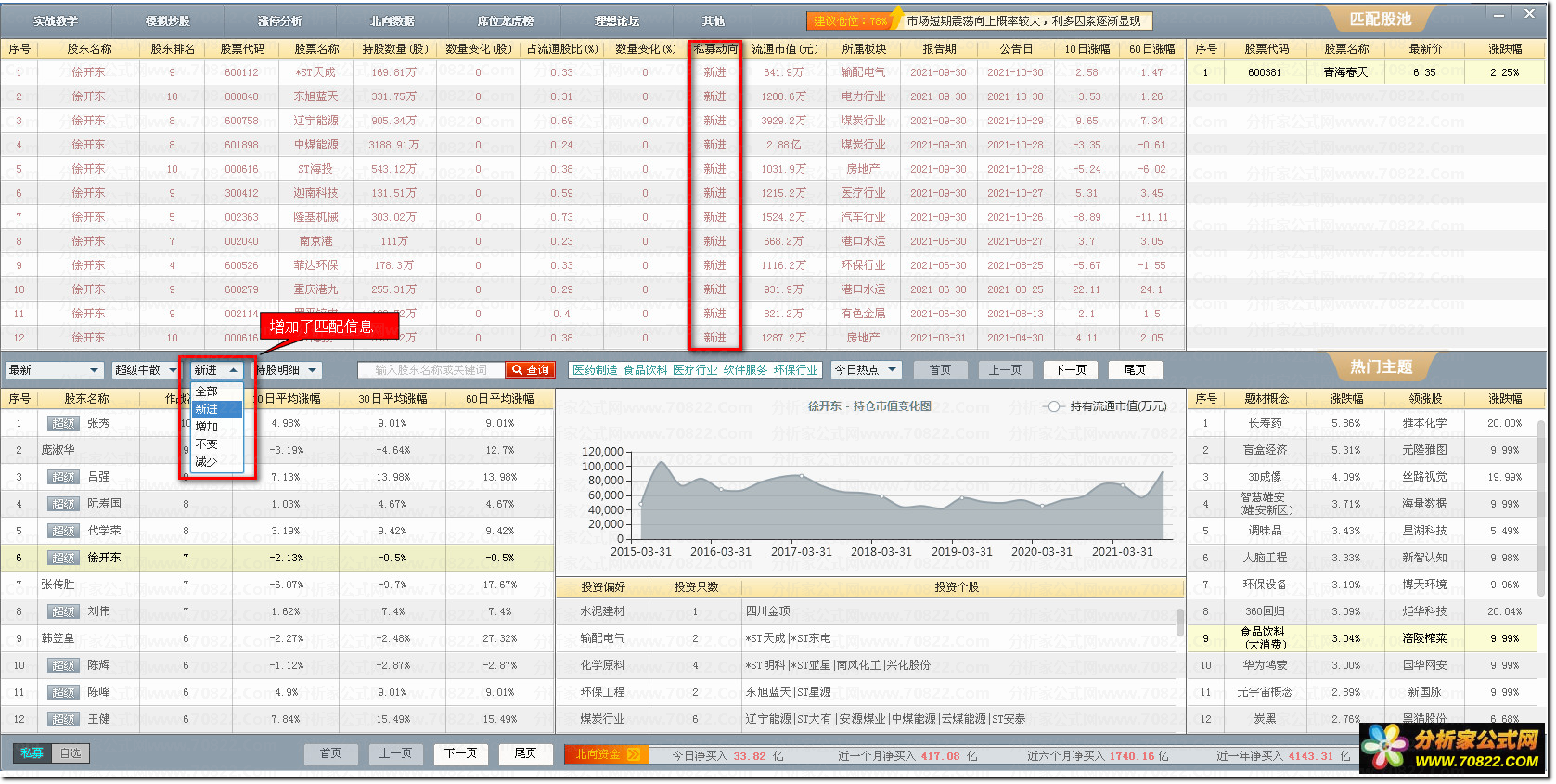The height and width of the screenshot is (784, 1556).
Task: Click 水泥建材 in 投资偏好 table
Action: [x=602, y=611]
